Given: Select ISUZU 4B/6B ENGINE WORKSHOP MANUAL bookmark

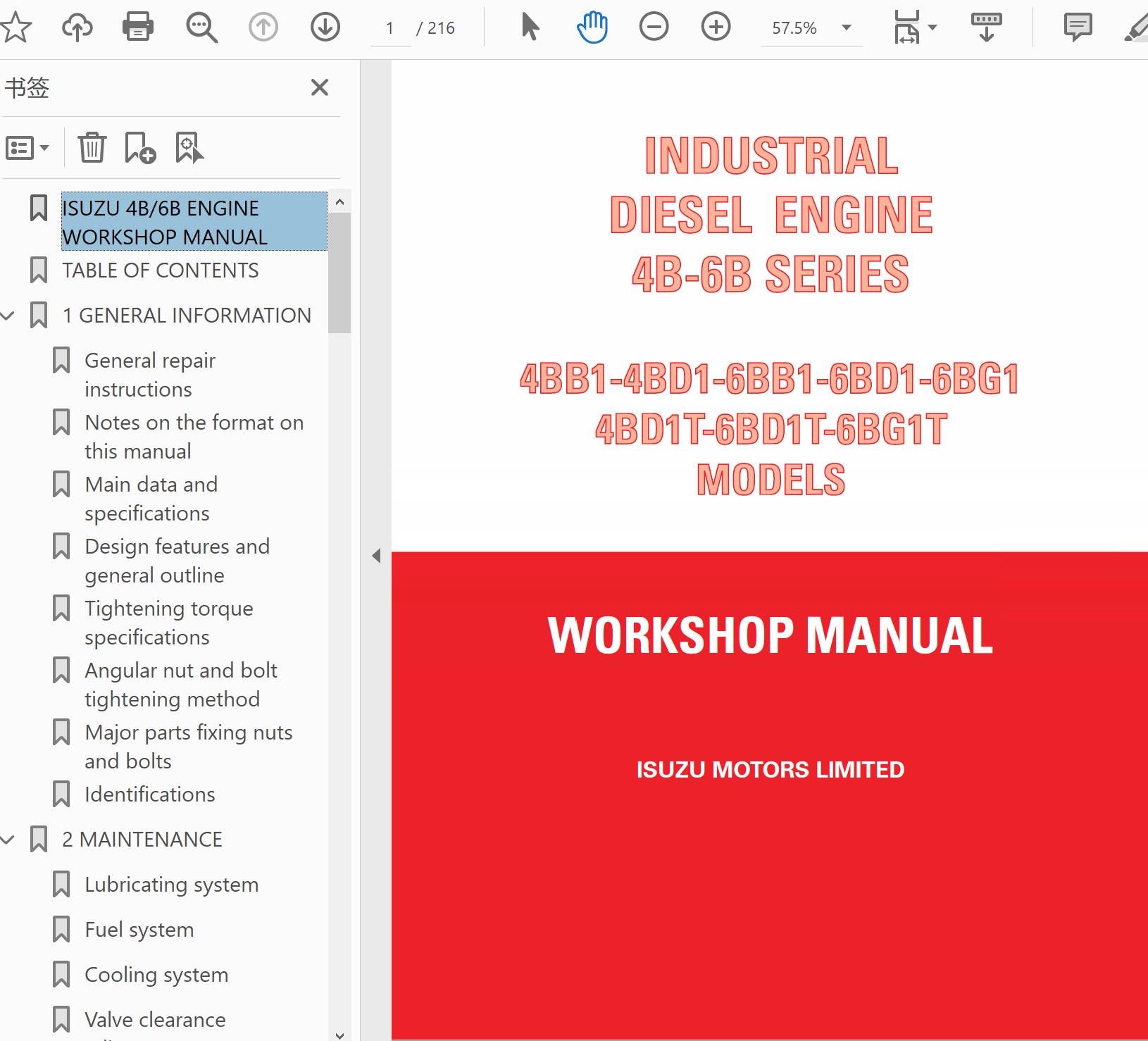Looking at the screenshot, I should pyautogui.click(x=194, y=222).
